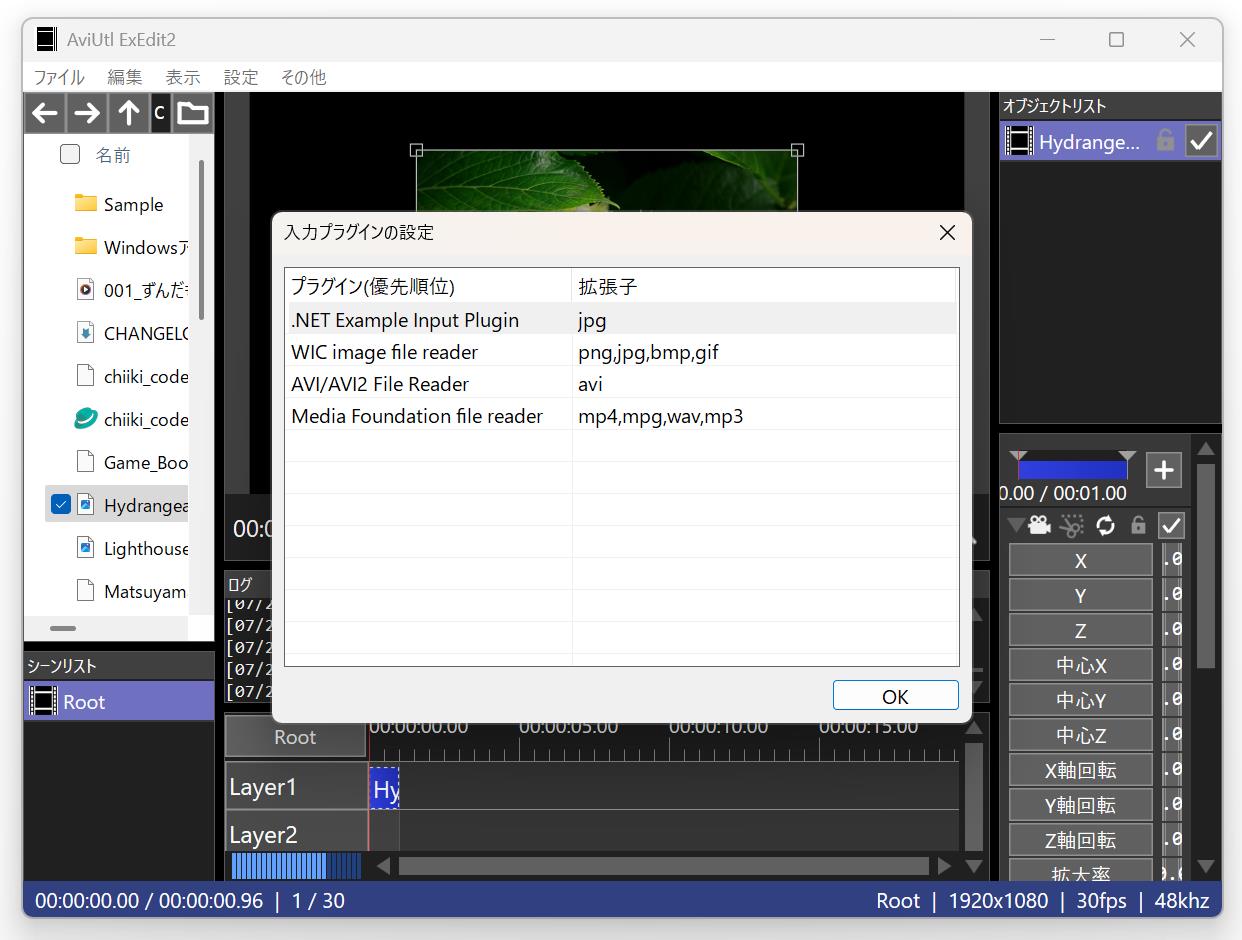Click the 名前 column header checkbox area
The image size is (1242, 940).
(x=69, y=154)
